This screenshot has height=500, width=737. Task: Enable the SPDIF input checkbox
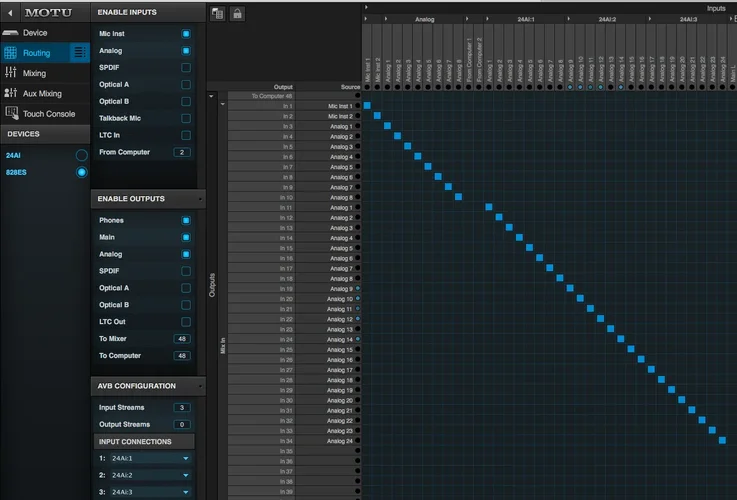[x=185, y=67]
